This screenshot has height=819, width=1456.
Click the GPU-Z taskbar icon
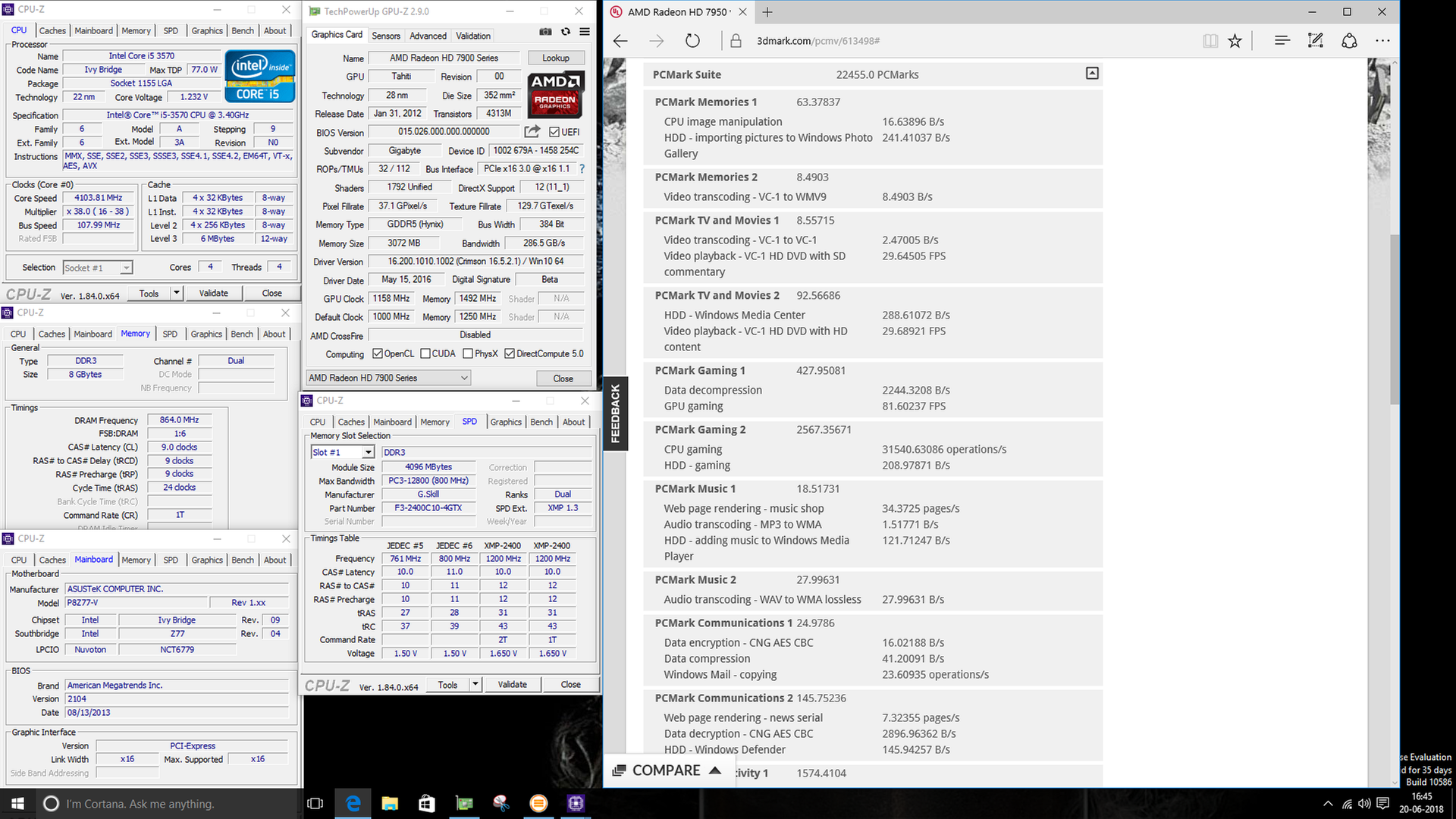coord(464,804)
